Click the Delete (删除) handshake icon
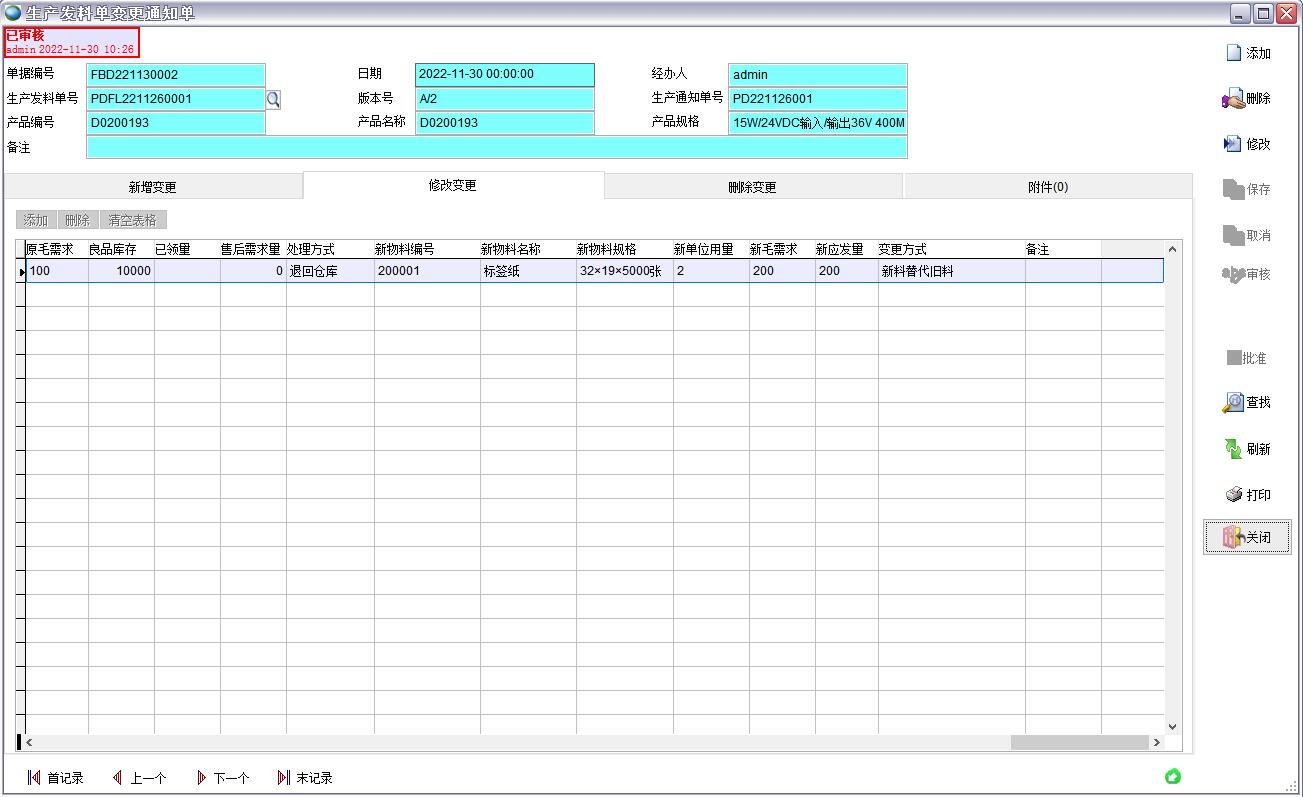Screen dimensions: 1303x797 tap(1233, 98)
